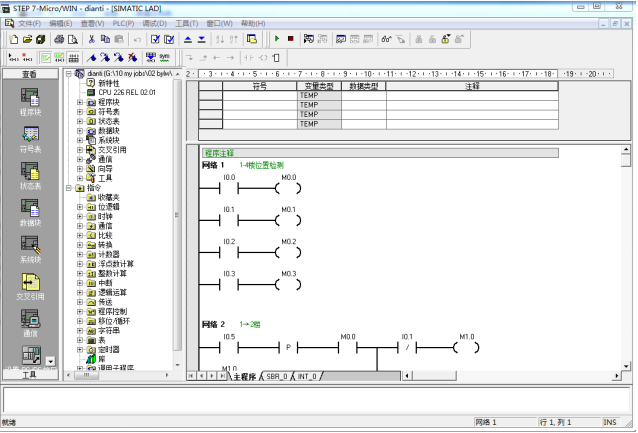
Task: Copy the selected element
Action: [x=105, y=39]
